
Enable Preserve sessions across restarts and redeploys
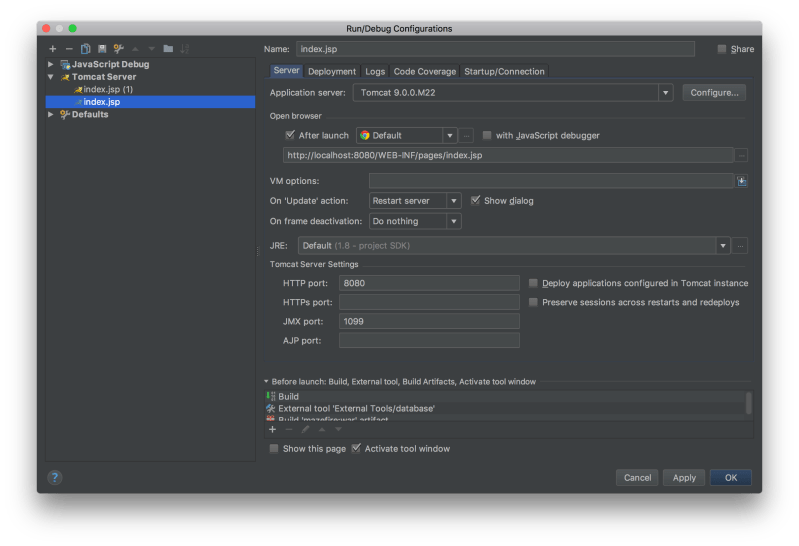click(533, 302)
